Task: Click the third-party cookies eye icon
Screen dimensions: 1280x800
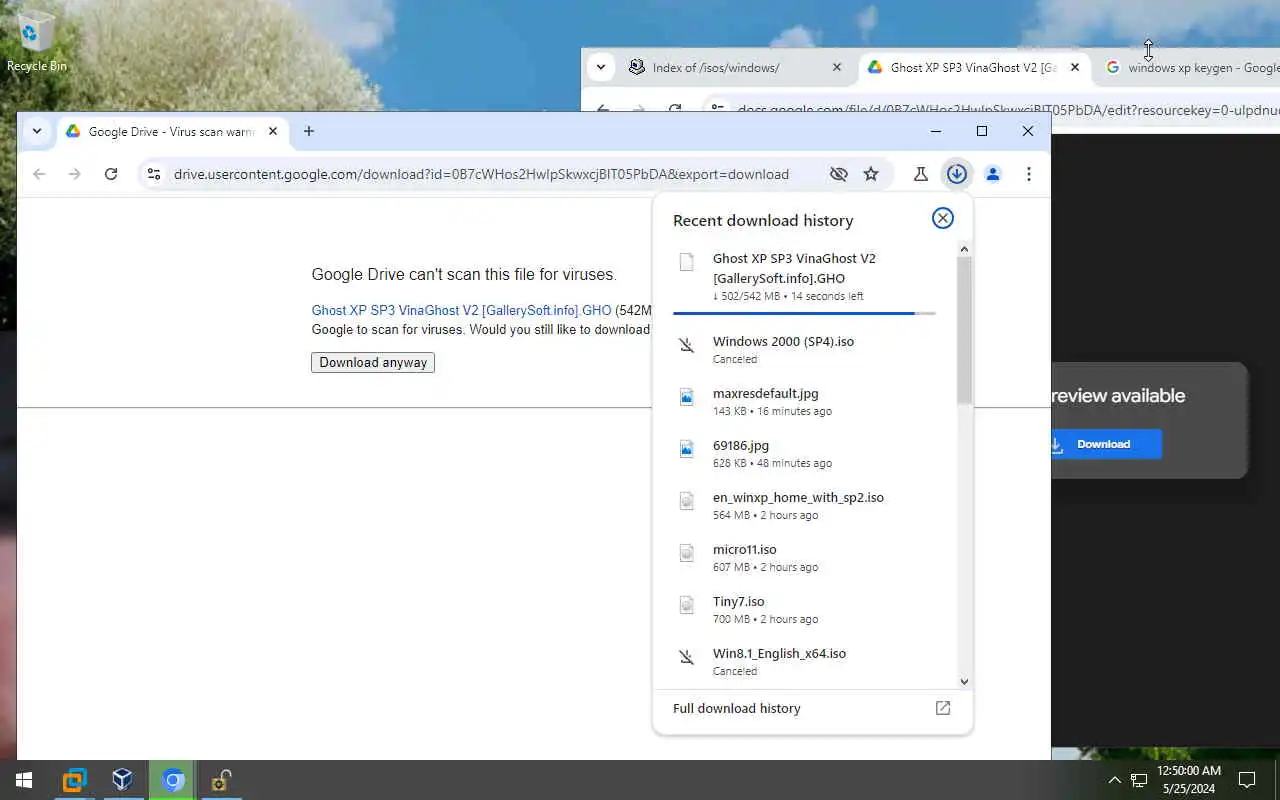Action: pyautogui.click(x=839, y=174)
